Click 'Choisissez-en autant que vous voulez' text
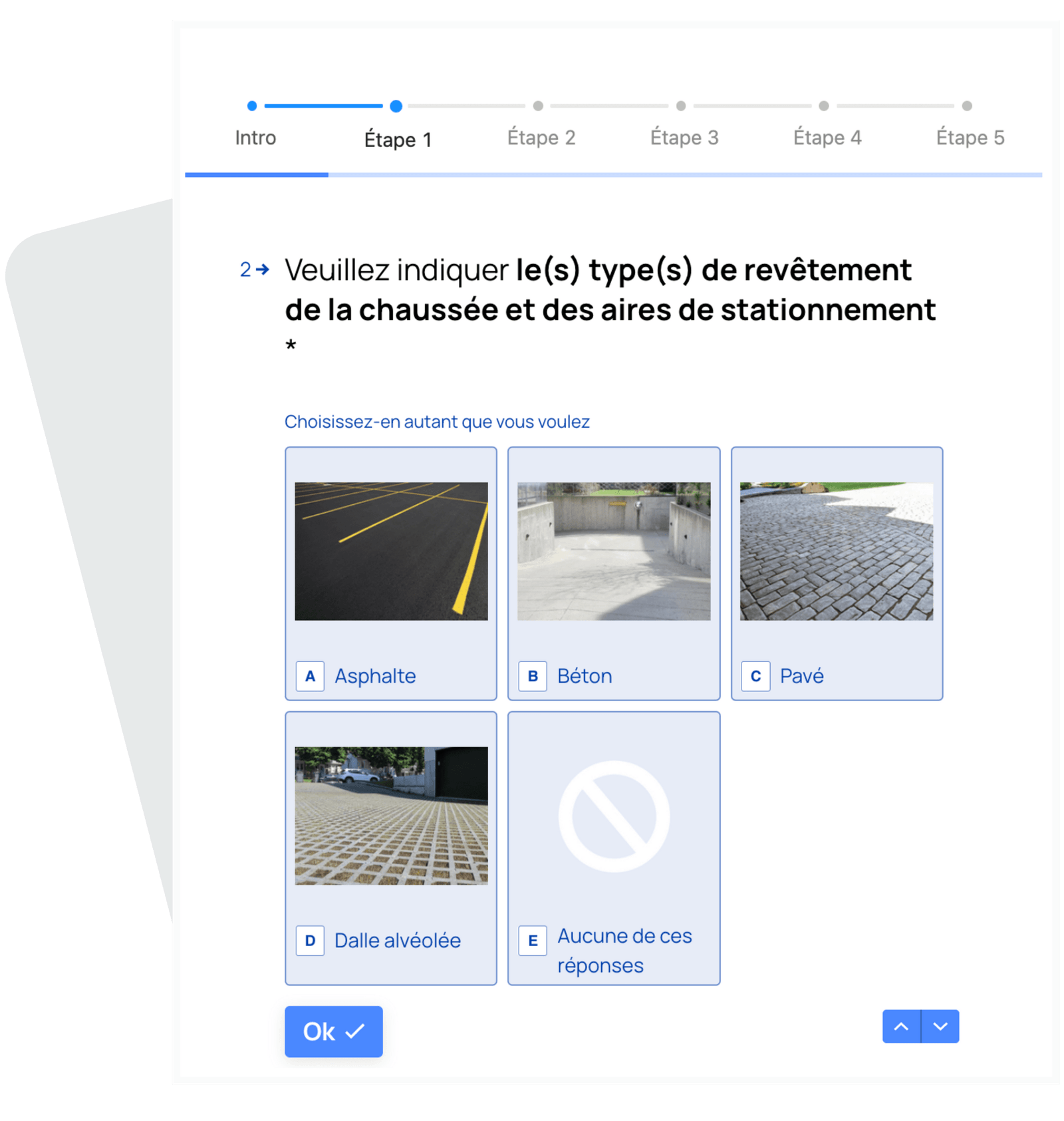Screen dimensions: 1064x1121 (x=438, y=421)
